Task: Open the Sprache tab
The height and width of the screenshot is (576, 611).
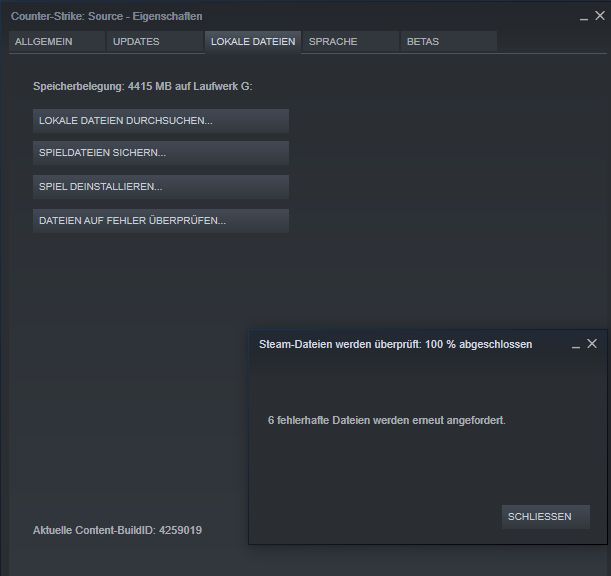Action: pyautogui.click(x=351, y=41)
